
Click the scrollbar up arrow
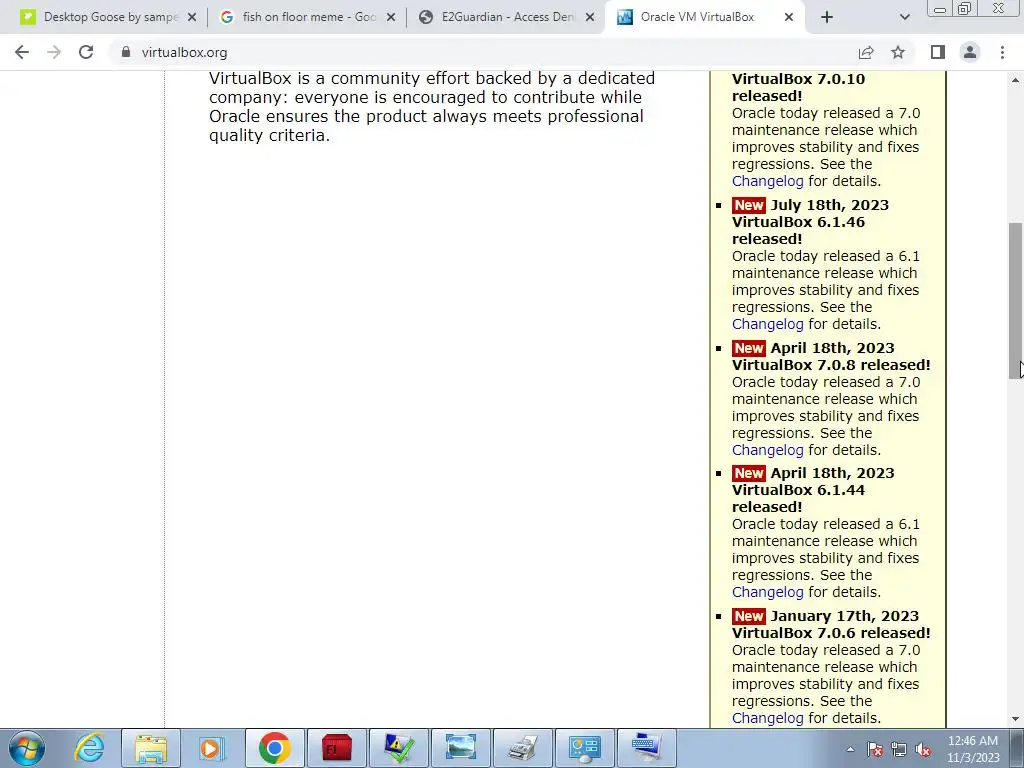coord(1016,80)
